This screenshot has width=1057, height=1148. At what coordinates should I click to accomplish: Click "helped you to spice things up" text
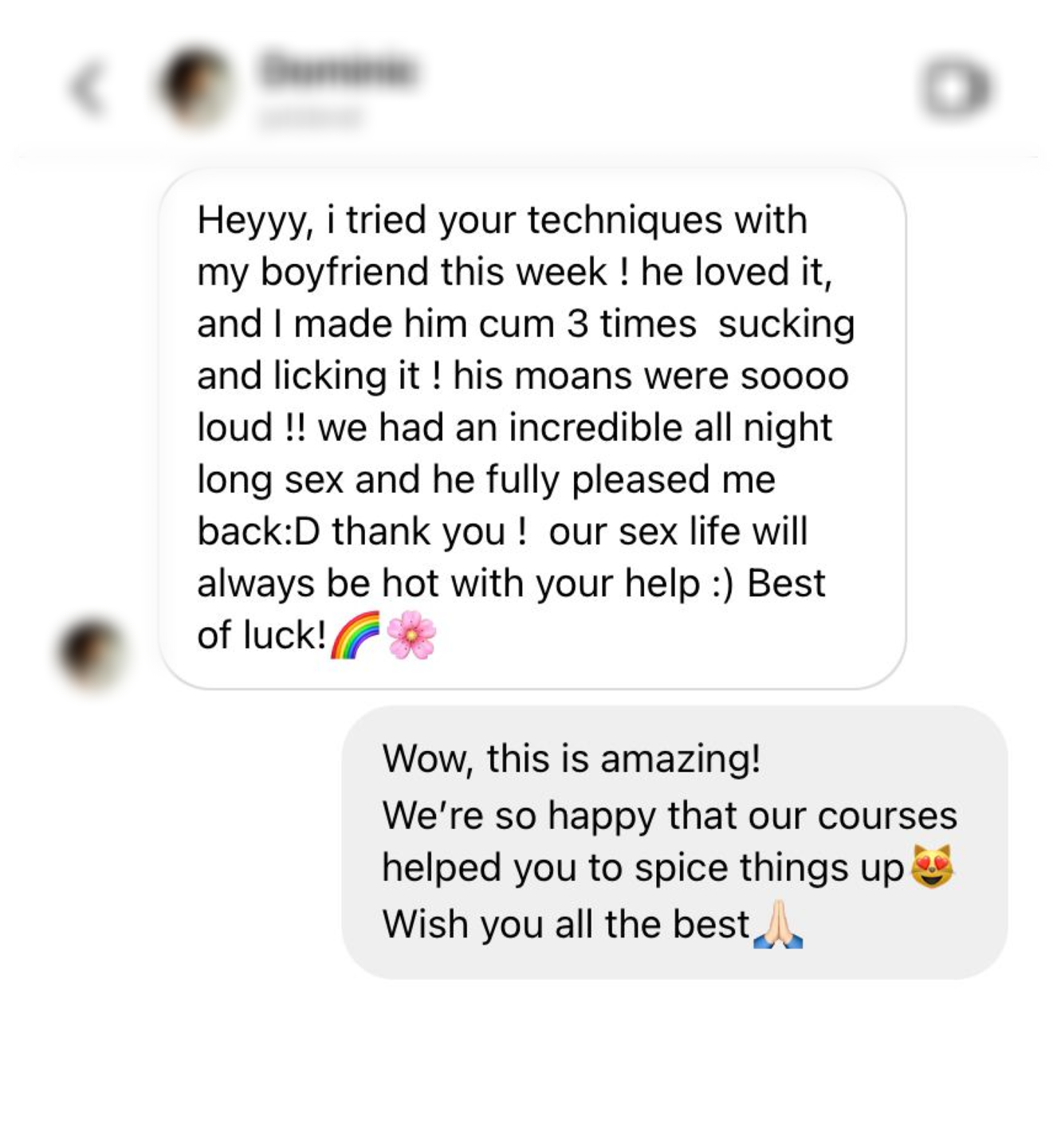(643, 868)
